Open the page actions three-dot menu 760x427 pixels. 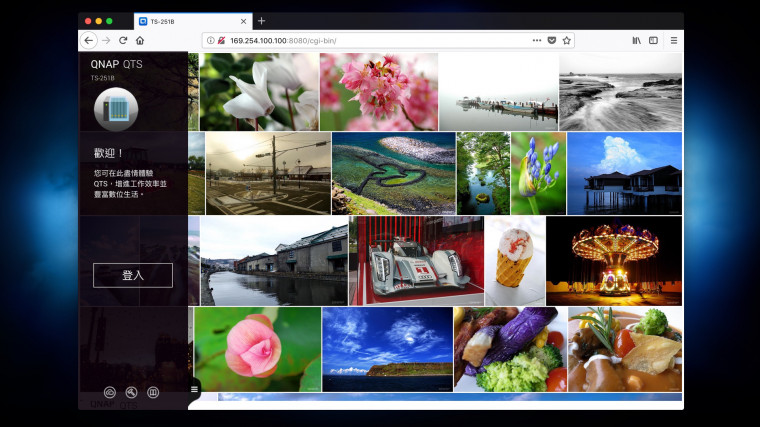[536, 40]
